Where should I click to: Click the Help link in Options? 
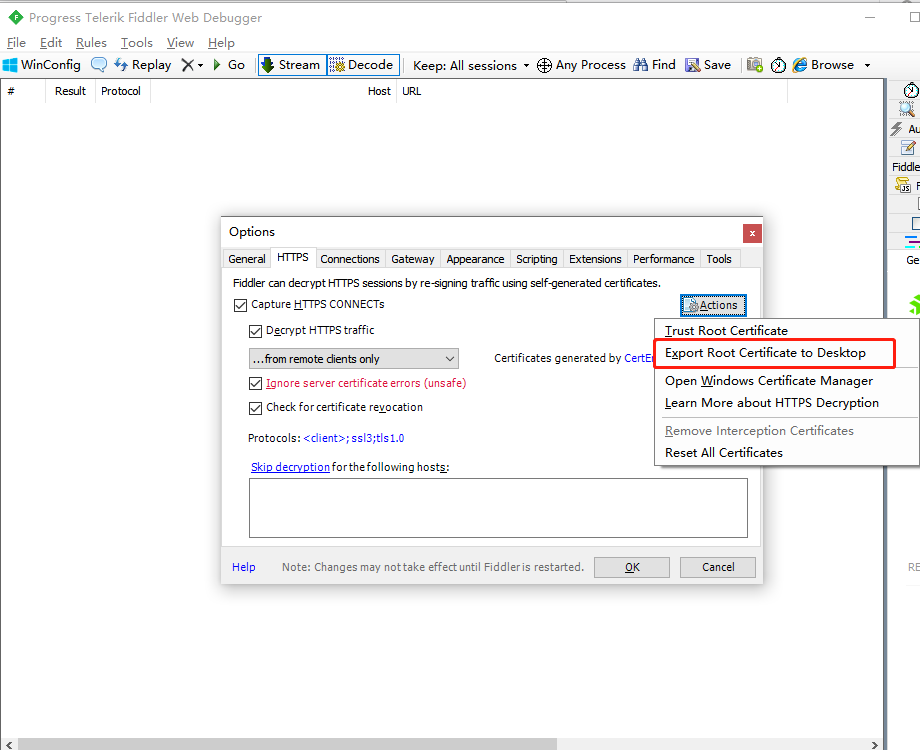[243, 567]
